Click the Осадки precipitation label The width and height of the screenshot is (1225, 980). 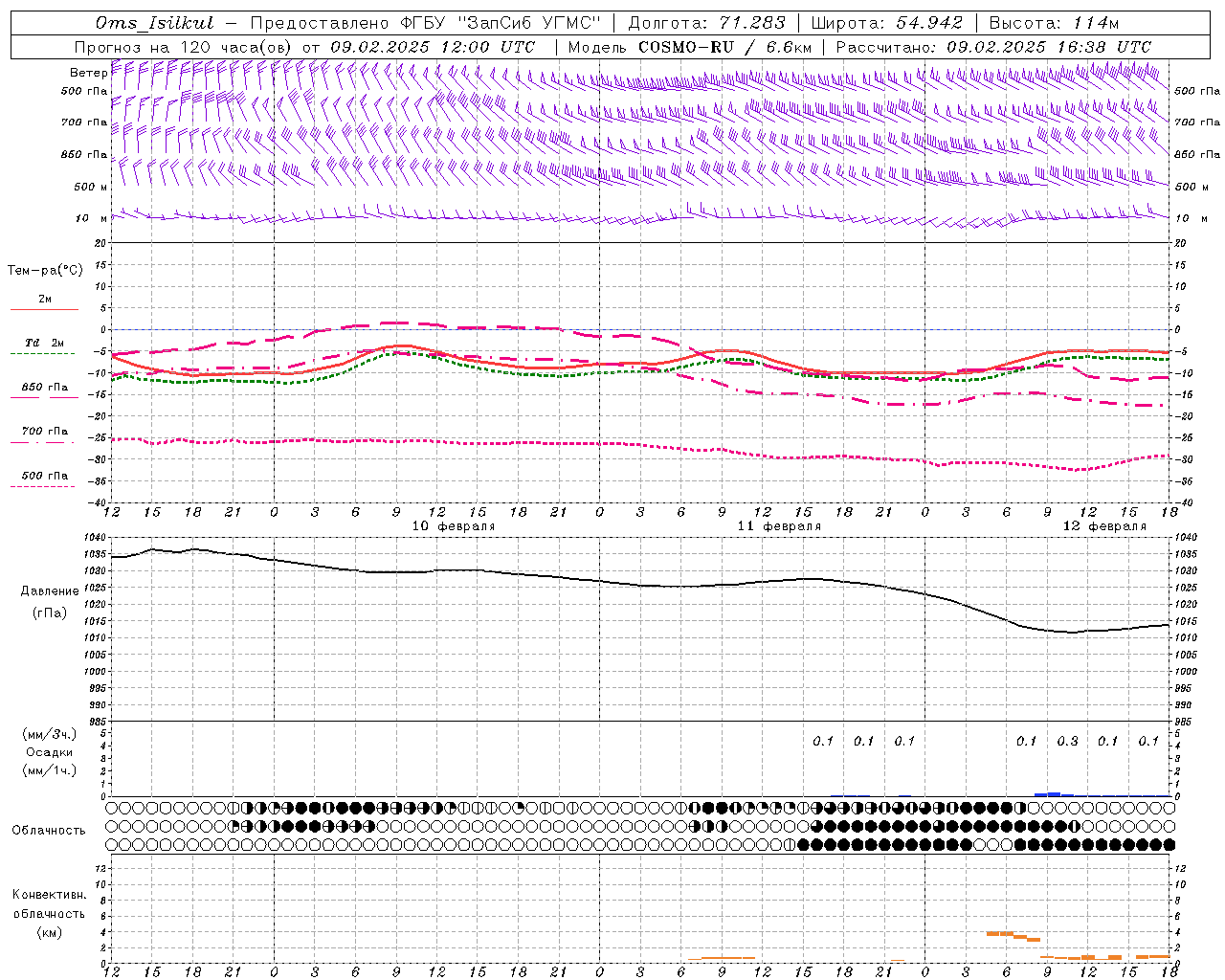[x=50, y=752]
